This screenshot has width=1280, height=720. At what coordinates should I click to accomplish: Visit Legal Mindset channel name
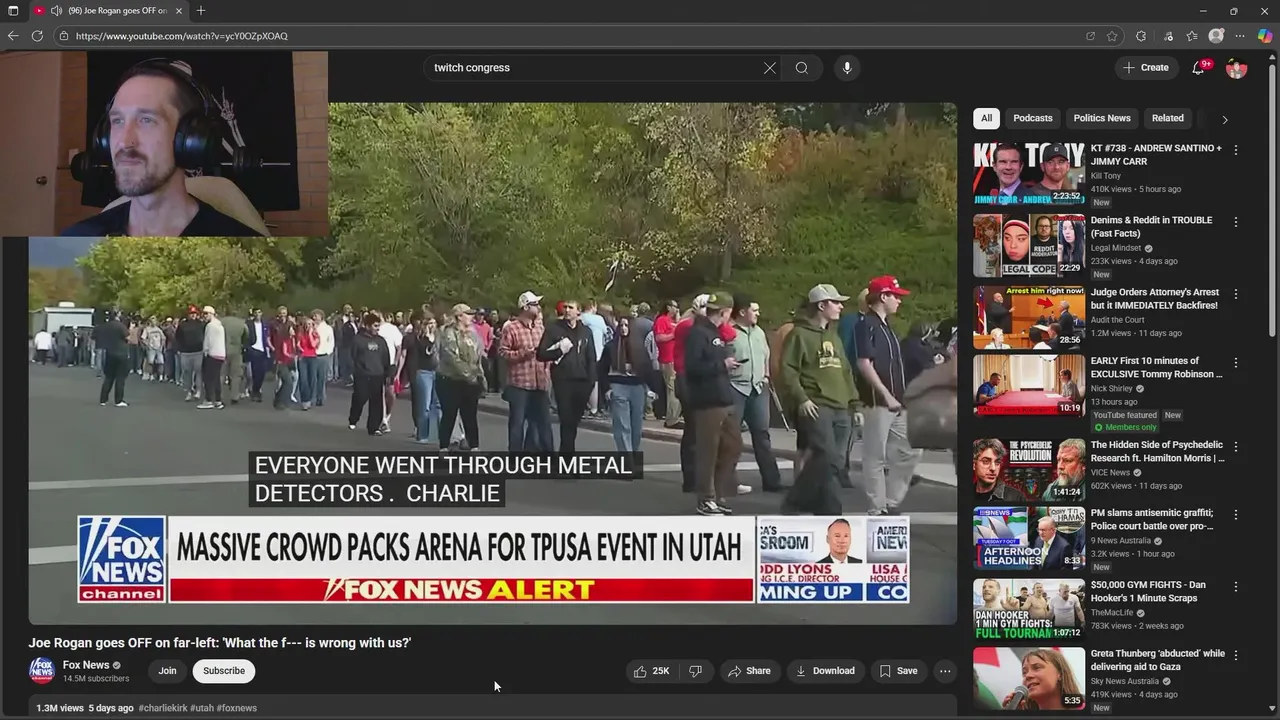[1116, 248]
